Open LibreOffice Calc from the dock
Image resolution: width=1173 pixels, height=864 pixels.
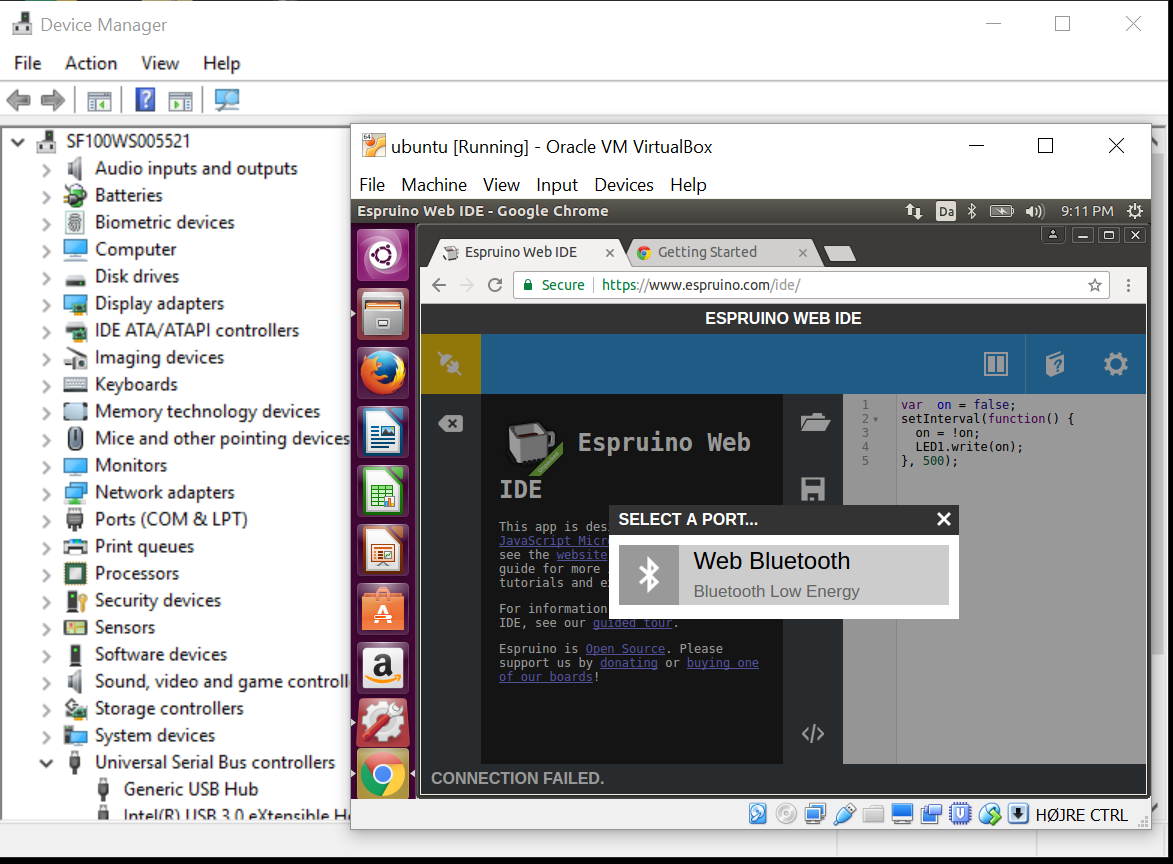[x=383, y=491]
